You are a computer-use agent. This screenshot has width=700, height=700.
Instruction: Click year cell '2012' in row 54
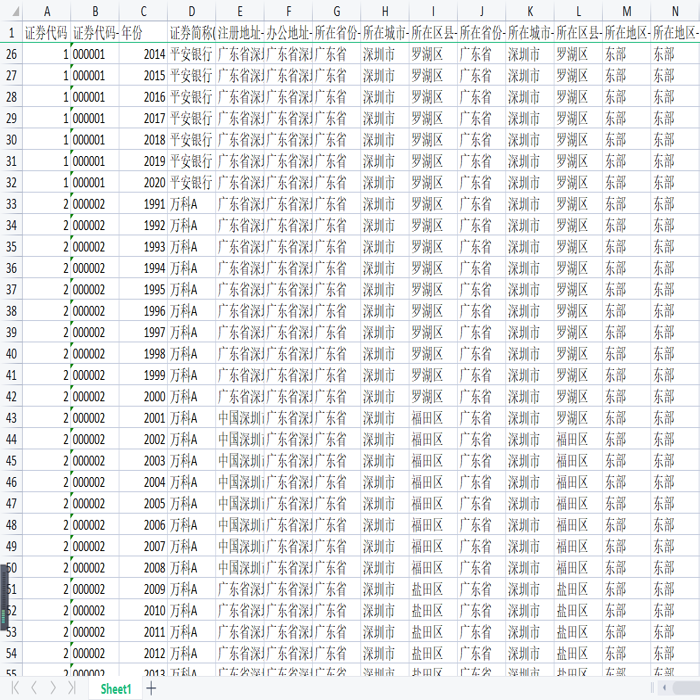click(143, 653)
